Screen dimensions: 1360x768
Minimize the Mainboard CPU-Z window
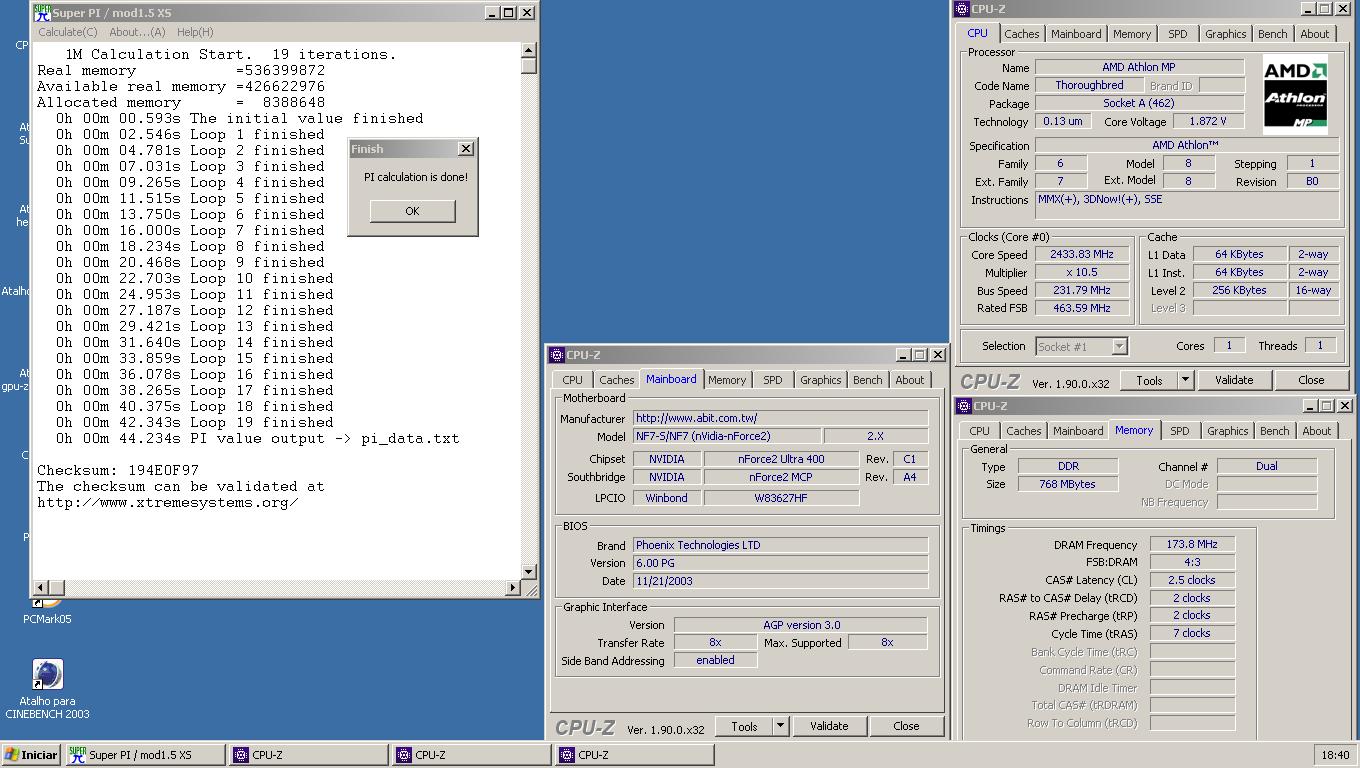(x=903, y=355)
